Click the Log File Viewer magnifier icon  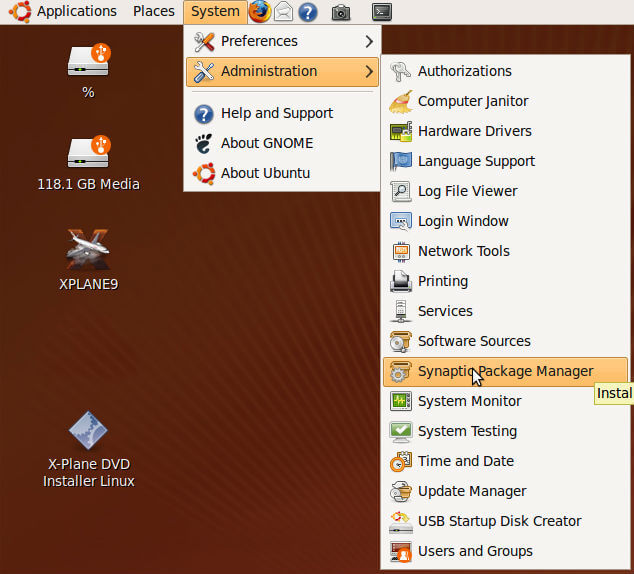400,191
